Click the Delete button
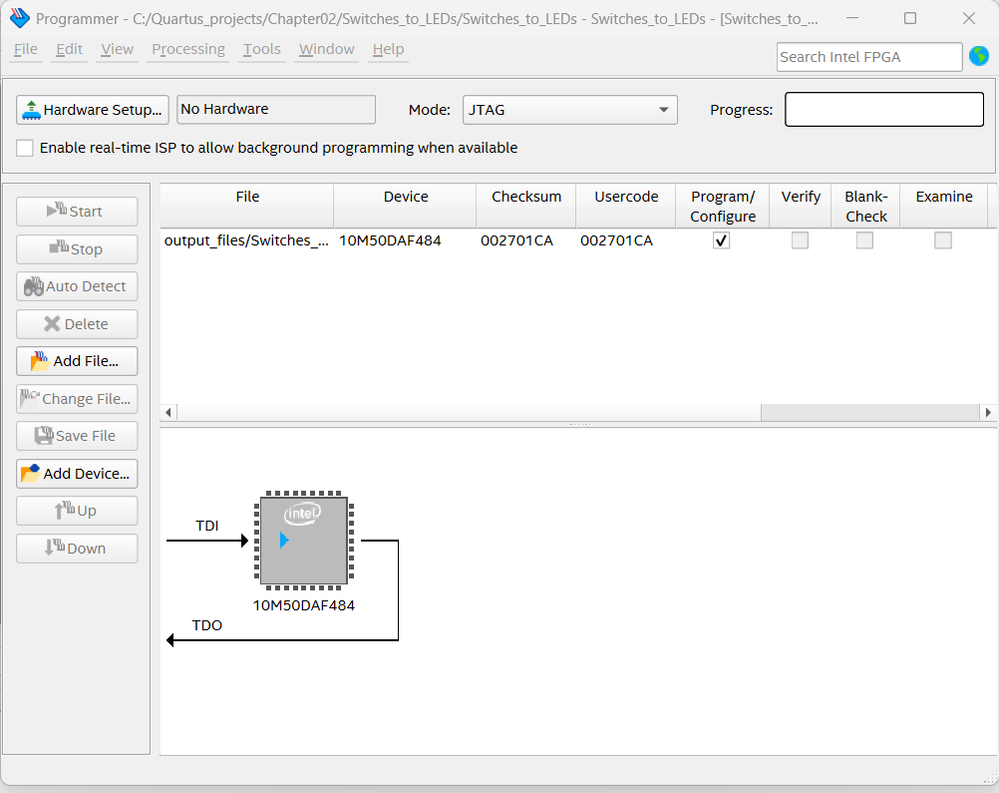 click(77, 324)
